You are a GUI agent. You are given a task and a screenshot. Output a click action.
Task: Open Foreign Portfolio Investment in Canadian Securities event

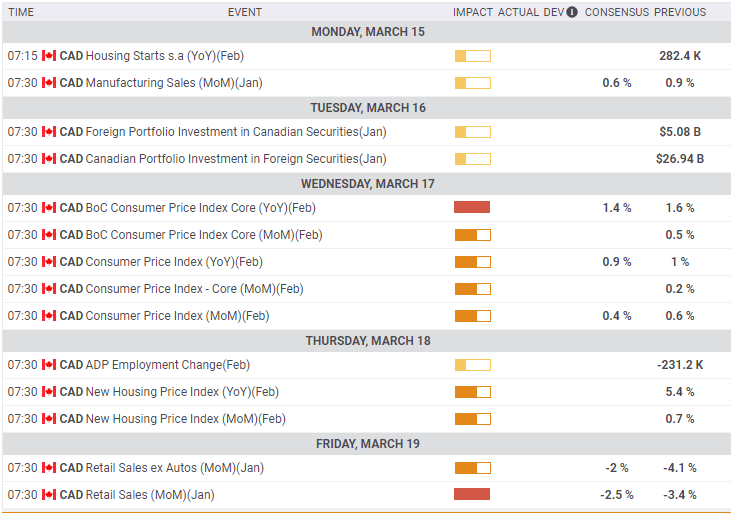point(236,132)
